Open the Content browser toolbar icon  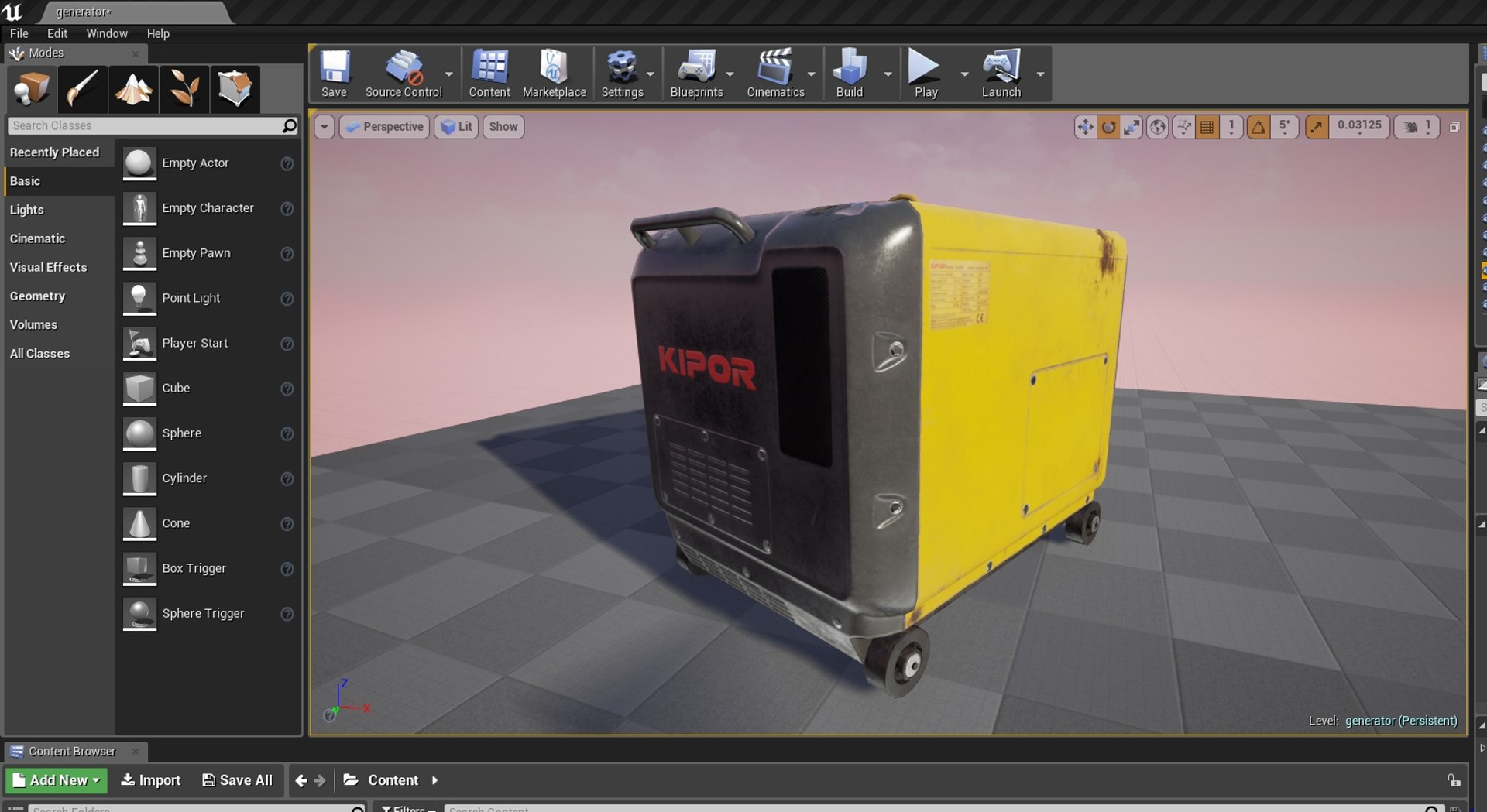pos(489,74)
